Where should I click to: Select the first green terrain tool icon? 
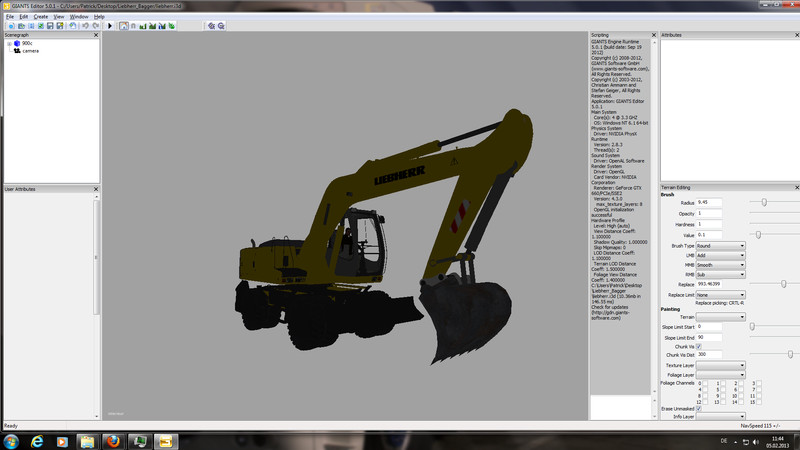[x=143, y=26]
